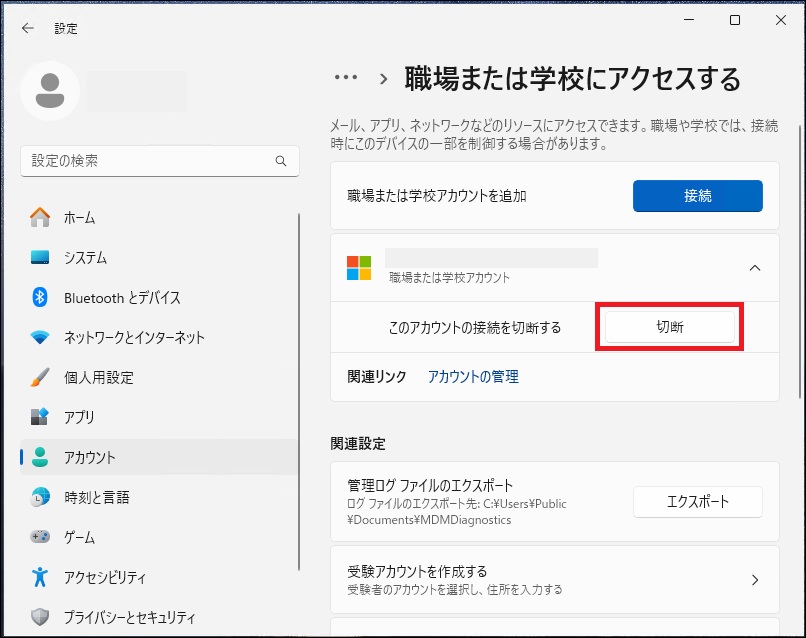This screenshot has width=806, height=638.
Task: Click the clock globe icon for 時刻と言語
Action: [x=40, y=497]
